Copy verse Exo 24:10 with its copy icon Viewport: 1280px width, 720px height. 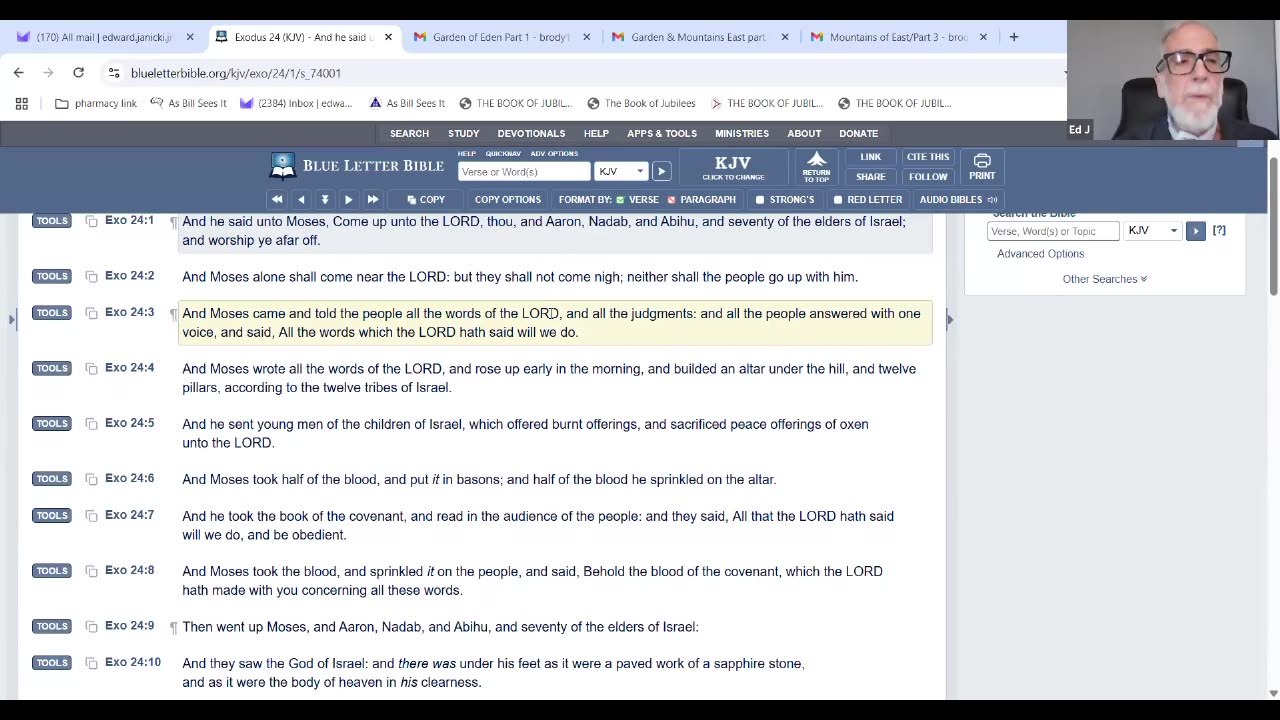(91, 663)
